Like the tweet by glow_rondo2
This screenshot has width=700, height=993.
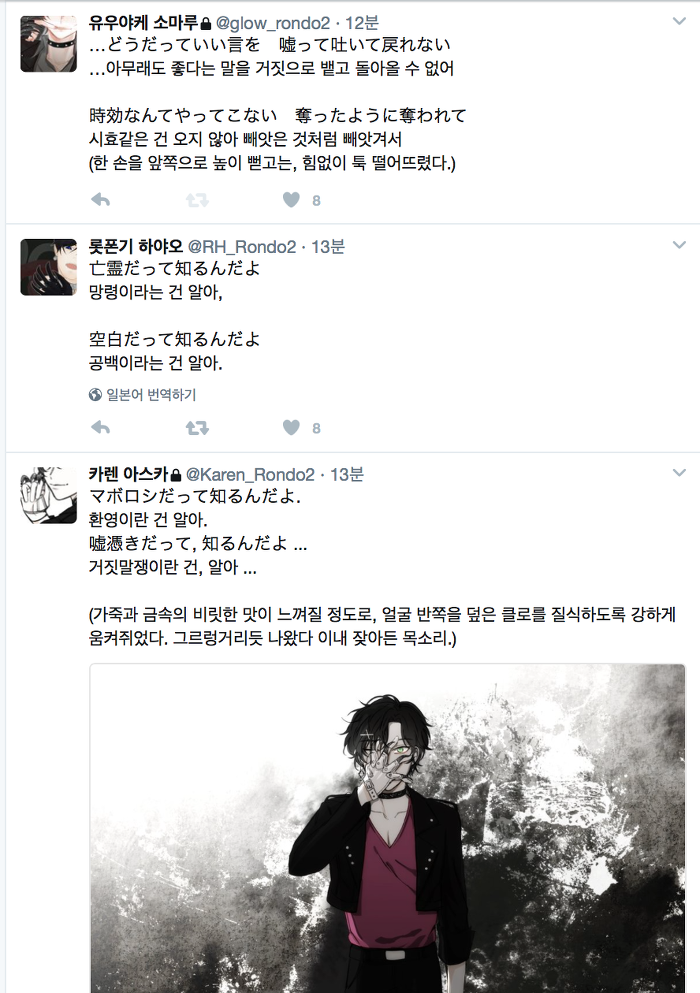(x=291, y=200)
